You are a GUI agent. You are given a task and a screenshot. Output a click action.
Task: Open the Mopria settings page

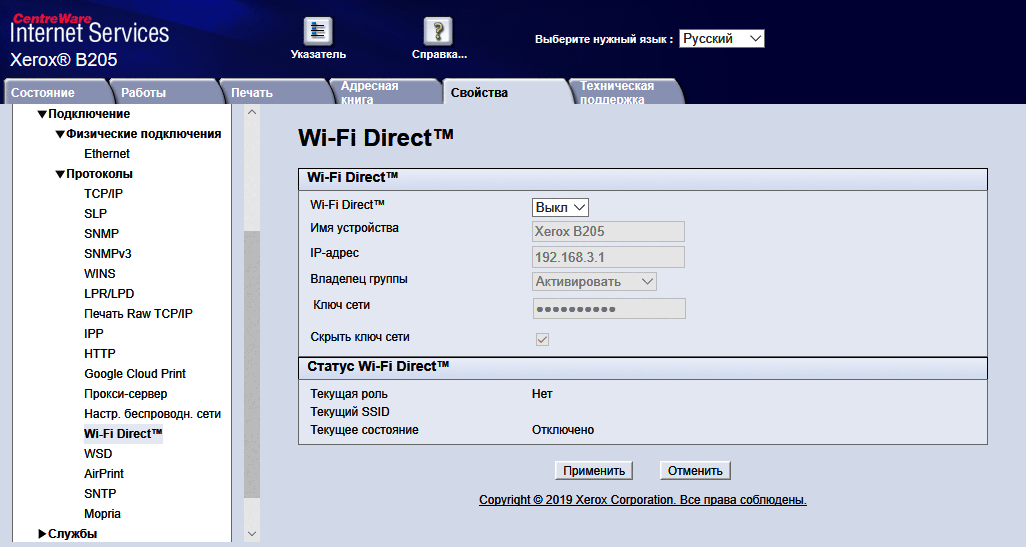click(x=102, y=514)
